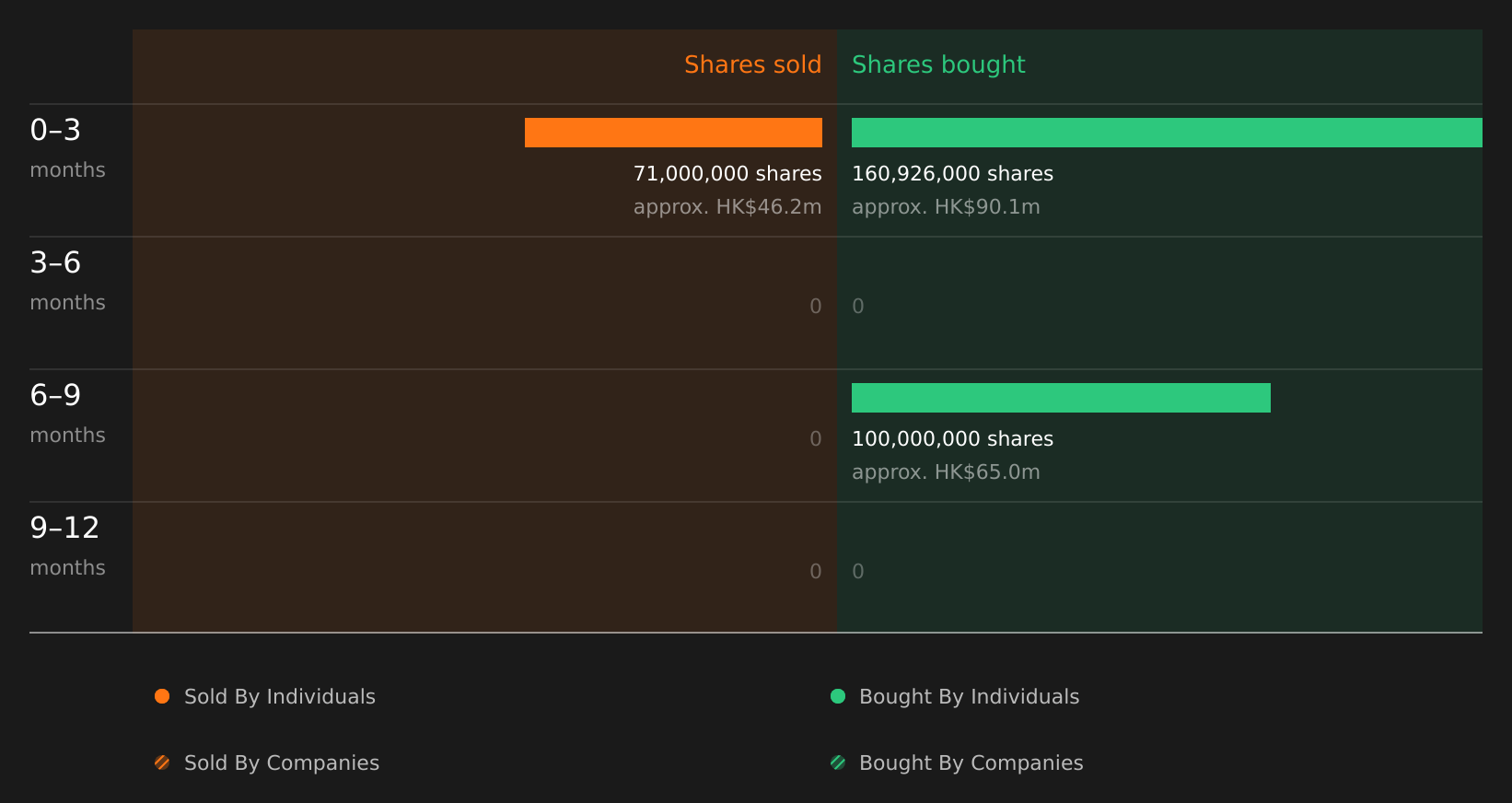The width and height of the screenshot is (1512, 803).
Task: Select the 160,926,000 shares value
Action: click(x=953, y=174)
